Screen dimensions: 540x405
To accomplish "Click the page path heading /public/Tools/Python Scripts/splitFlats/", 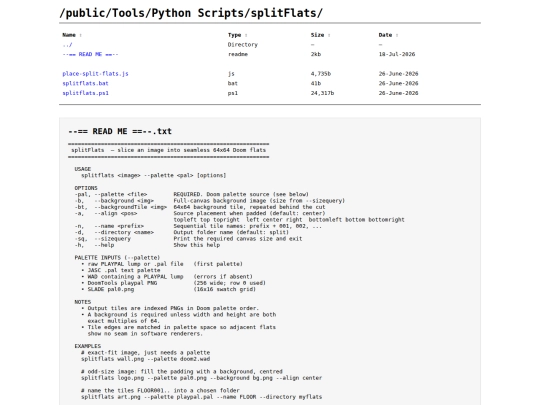I will coord(191,13).
